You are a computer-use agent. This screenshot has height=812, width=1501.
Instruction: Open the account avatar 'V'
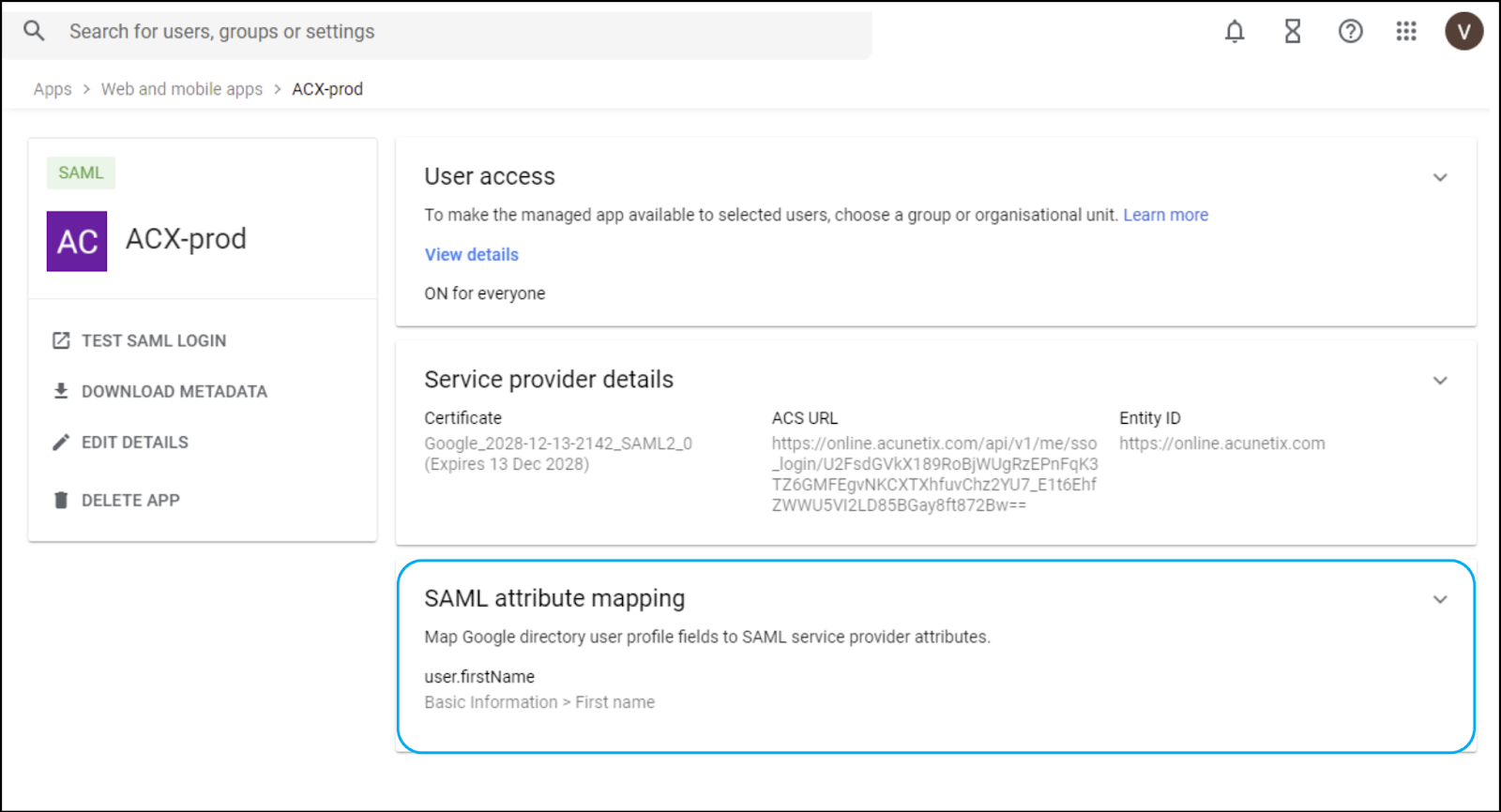tap(1463, 31)
